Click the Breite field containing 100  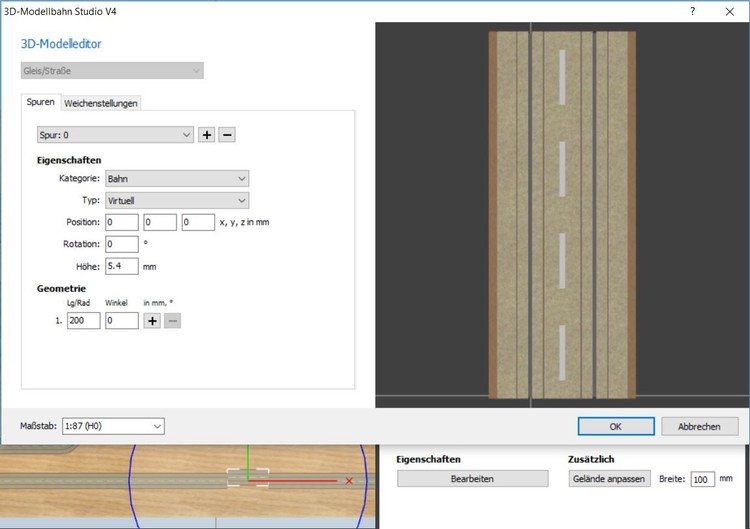click(703, 480)
